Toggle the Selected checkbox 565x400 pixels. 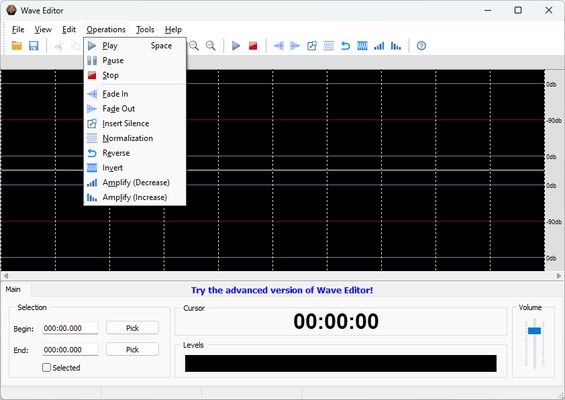tap(46, 368)
